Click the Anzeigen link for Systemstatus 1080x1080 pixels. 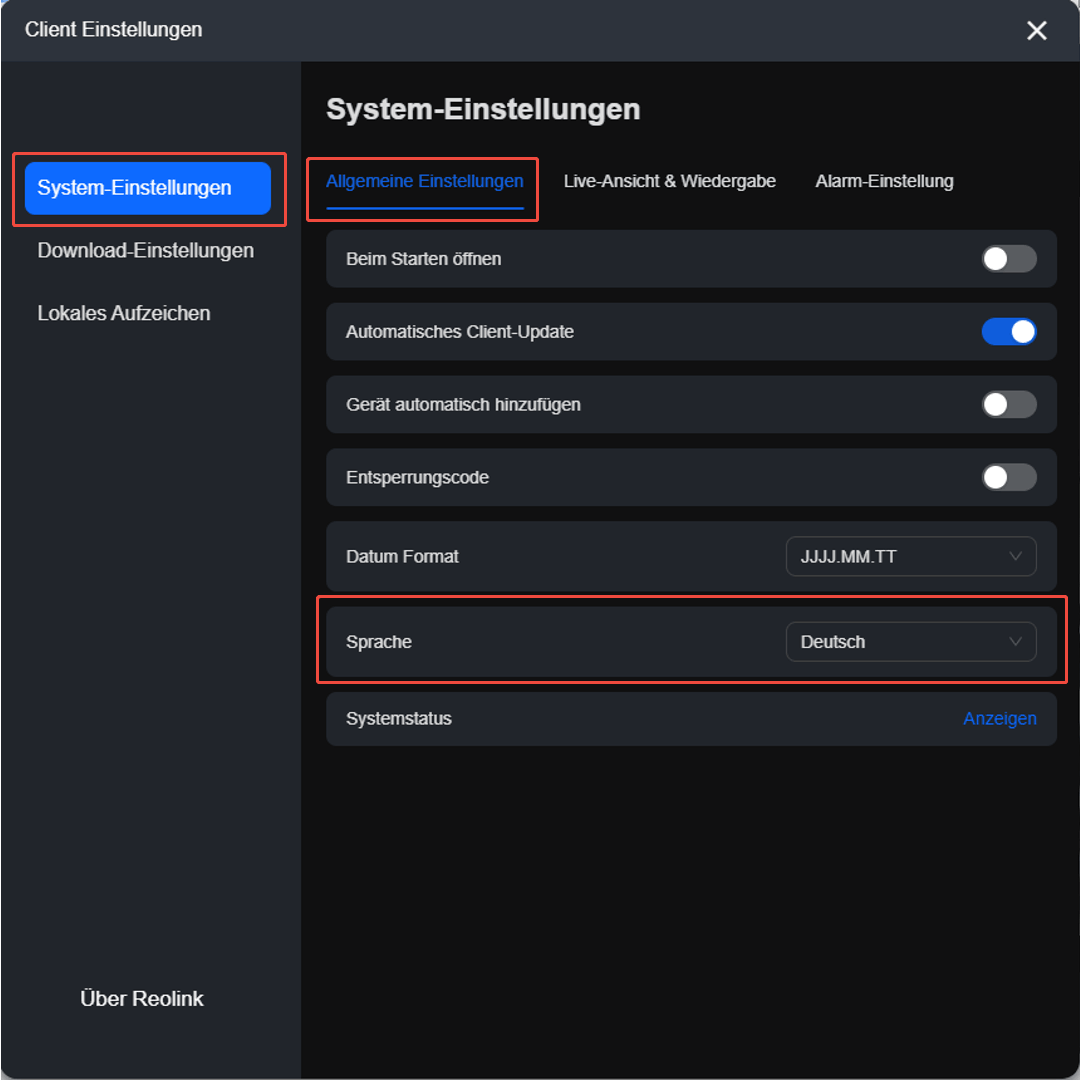click(x=999, y=718)
